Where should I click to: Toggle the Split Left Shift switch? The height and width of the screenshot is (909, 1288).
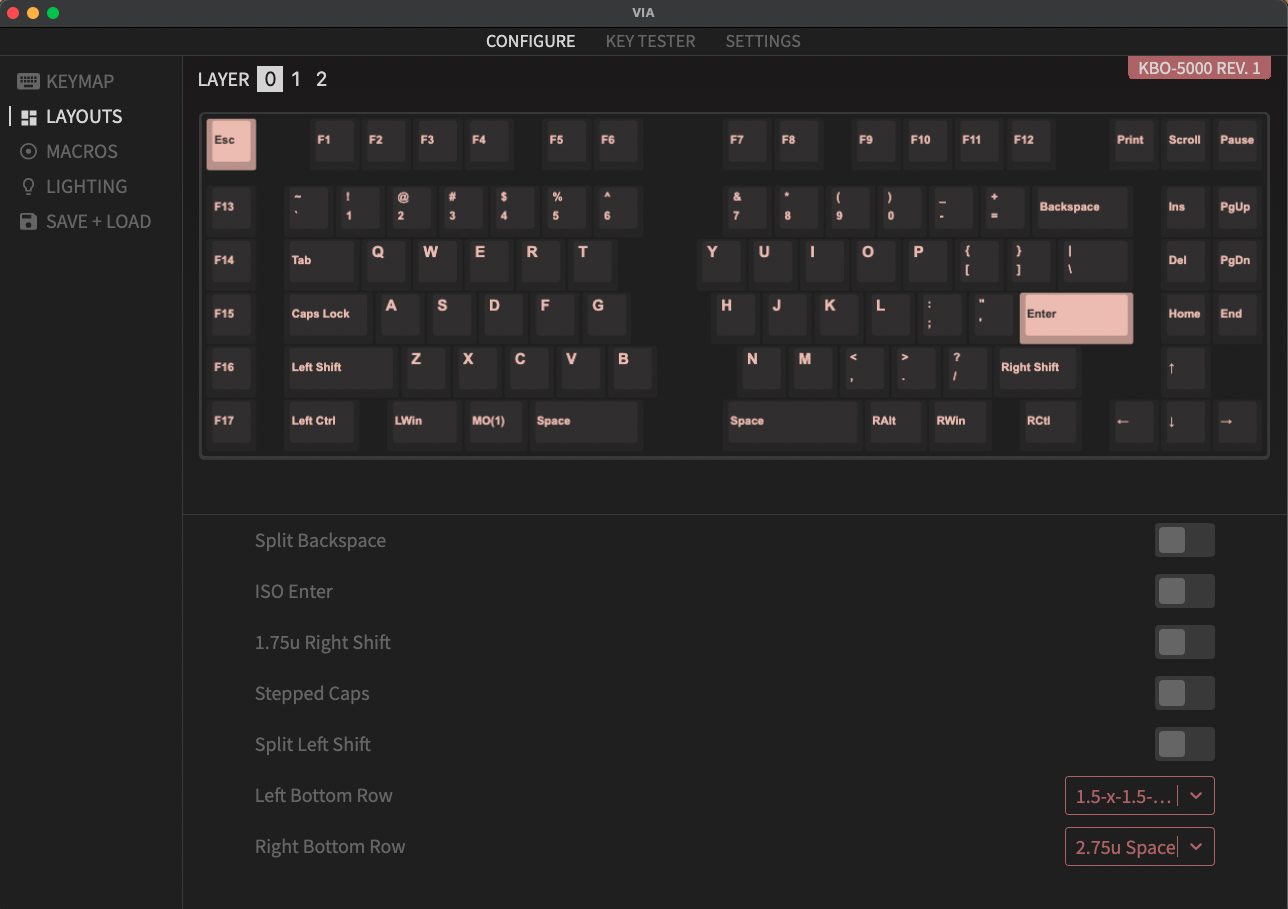(1185, 744)
